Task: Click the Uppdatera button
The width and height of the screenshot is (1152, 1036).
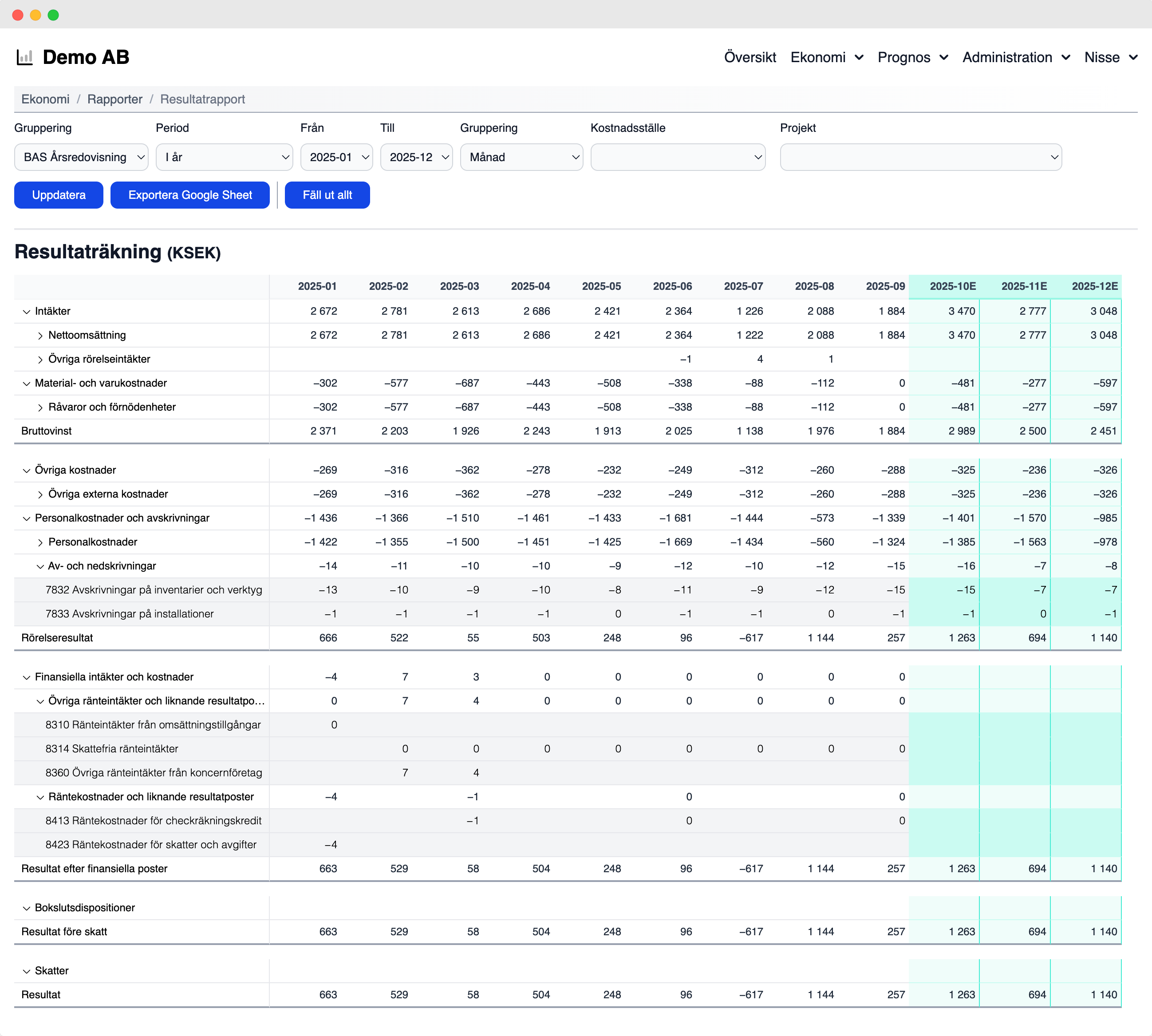Action: [59, 195]
